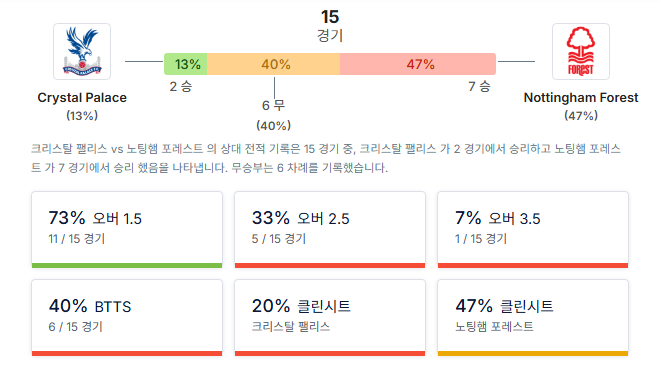Click the 15 경기 total matches heading
The height and width of the screenshot is (367, 661).
(x=330, y=26)
